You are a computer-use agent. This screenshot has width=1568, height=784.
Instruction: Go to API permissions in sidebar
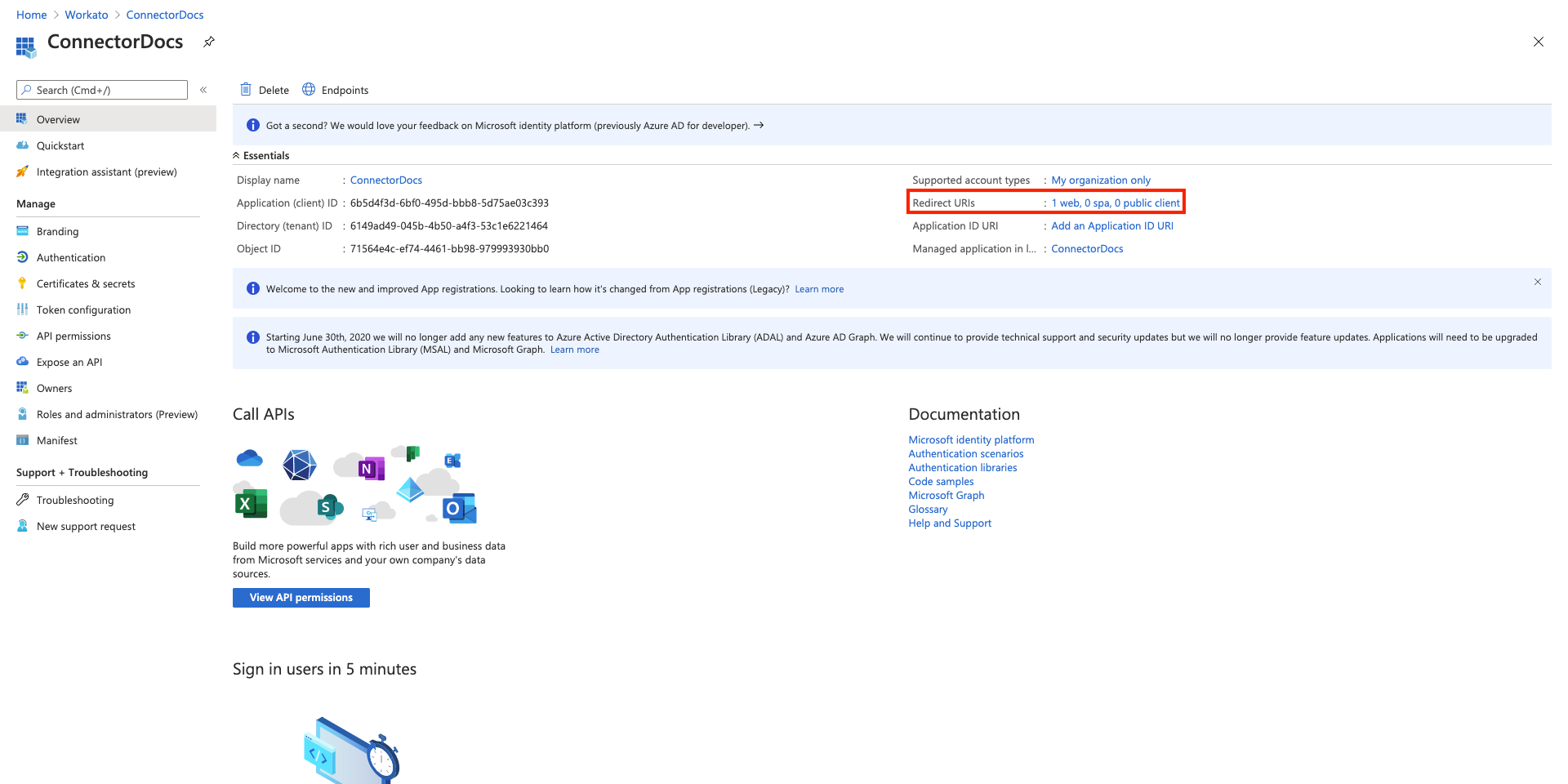[x=73, y=336]
